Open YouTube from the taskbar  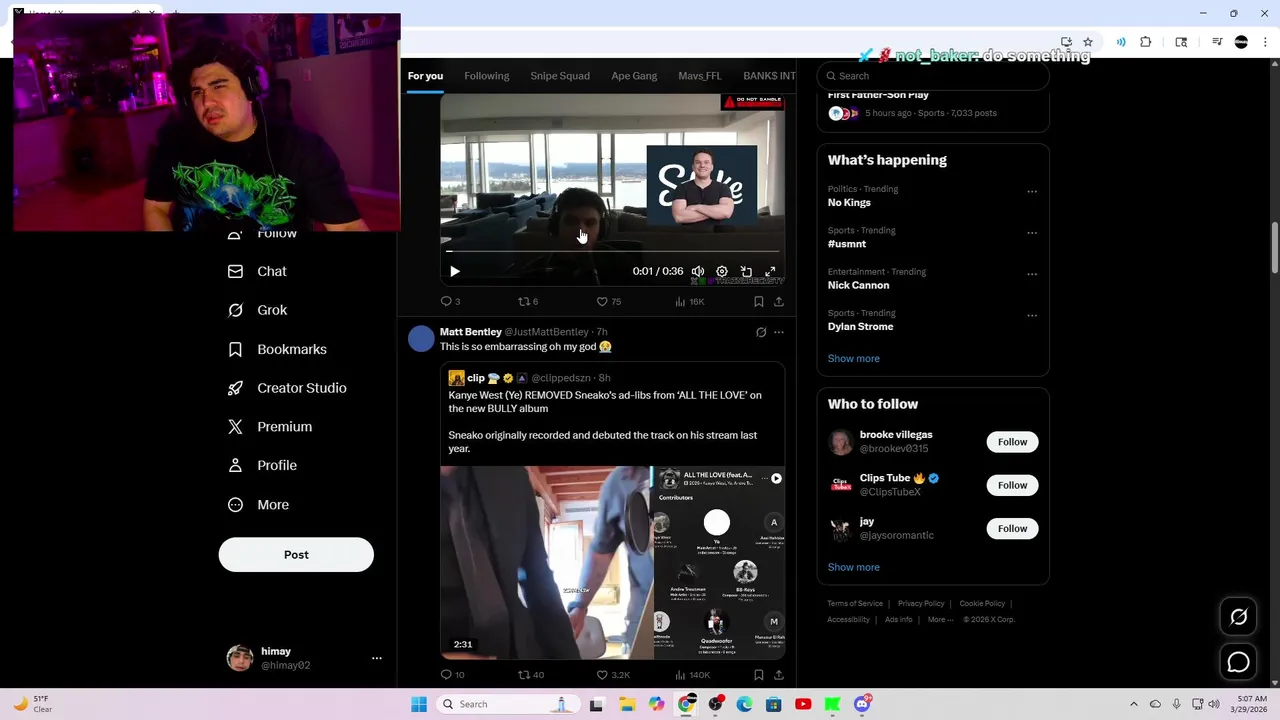click(x=803, y=704)
